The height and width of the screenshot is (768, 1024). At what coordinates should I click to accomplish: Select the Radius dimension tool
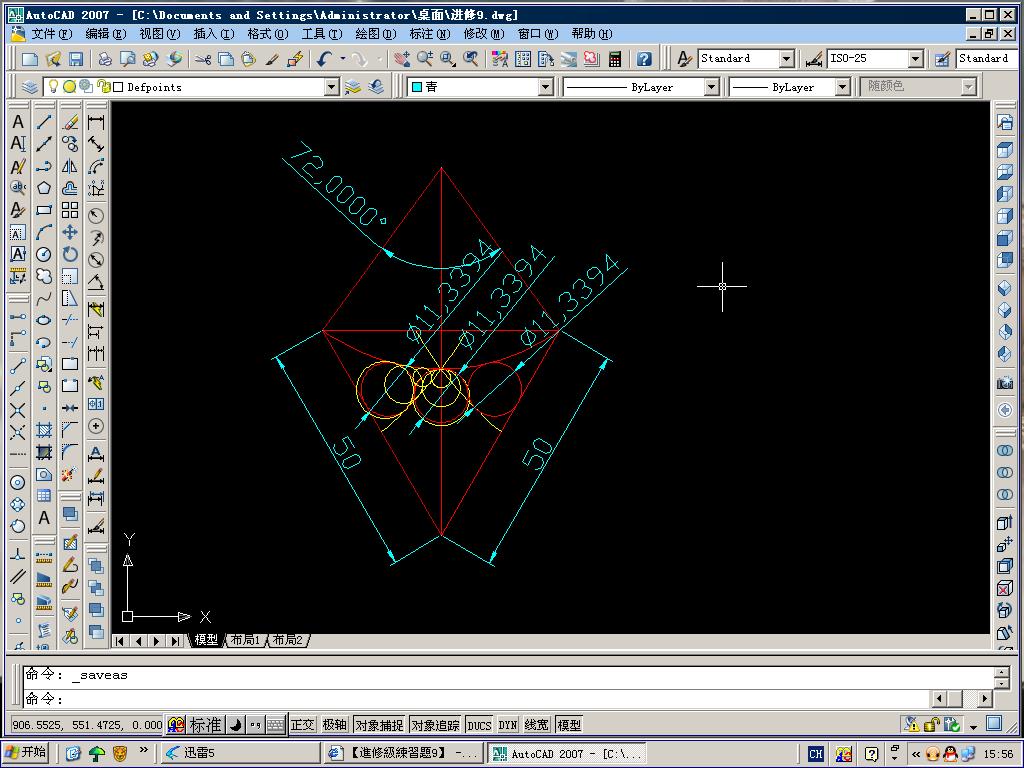click(96, 216)
